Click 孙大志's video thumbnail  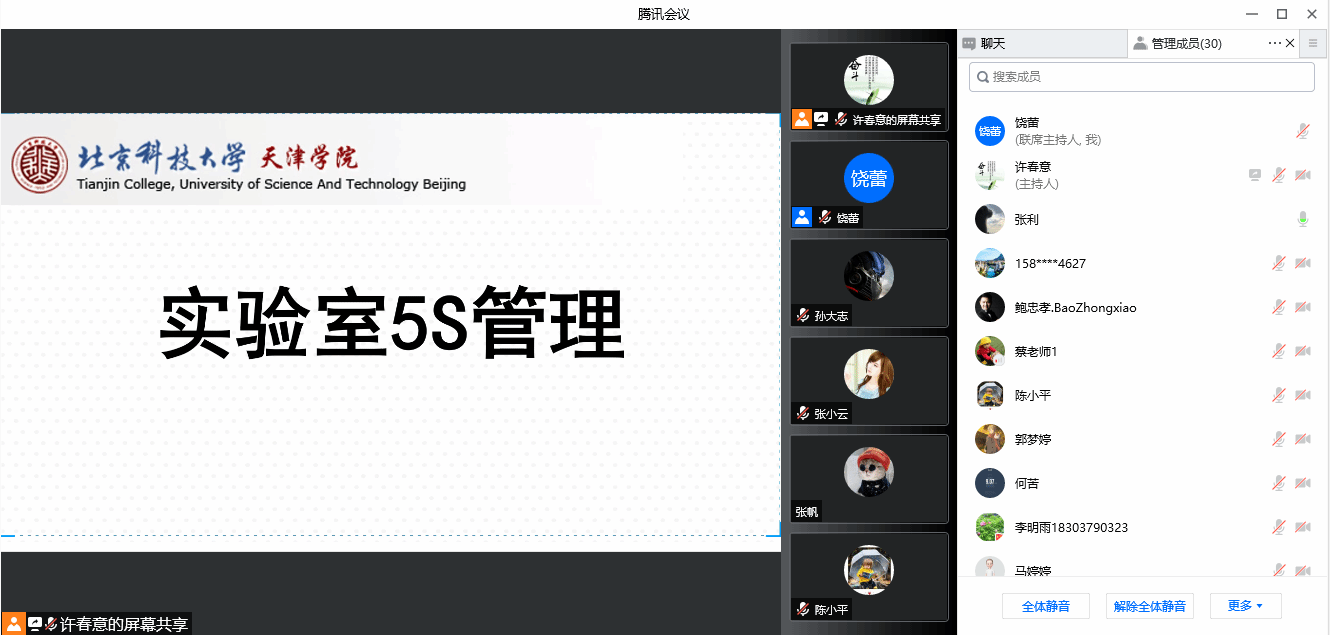coord(869,283)
